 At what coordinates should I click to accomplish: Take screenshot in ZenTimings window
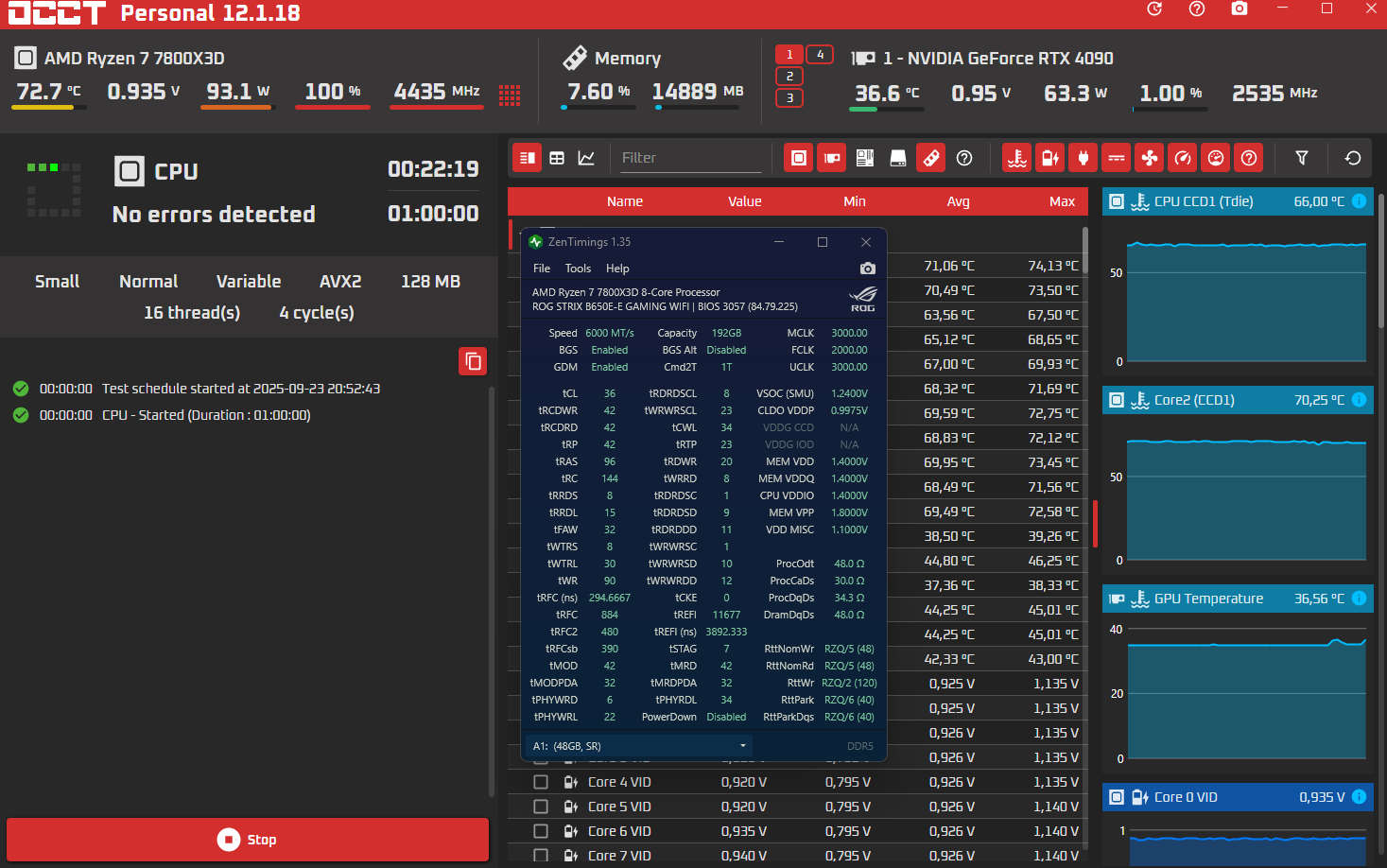click(x=867, y=269)
